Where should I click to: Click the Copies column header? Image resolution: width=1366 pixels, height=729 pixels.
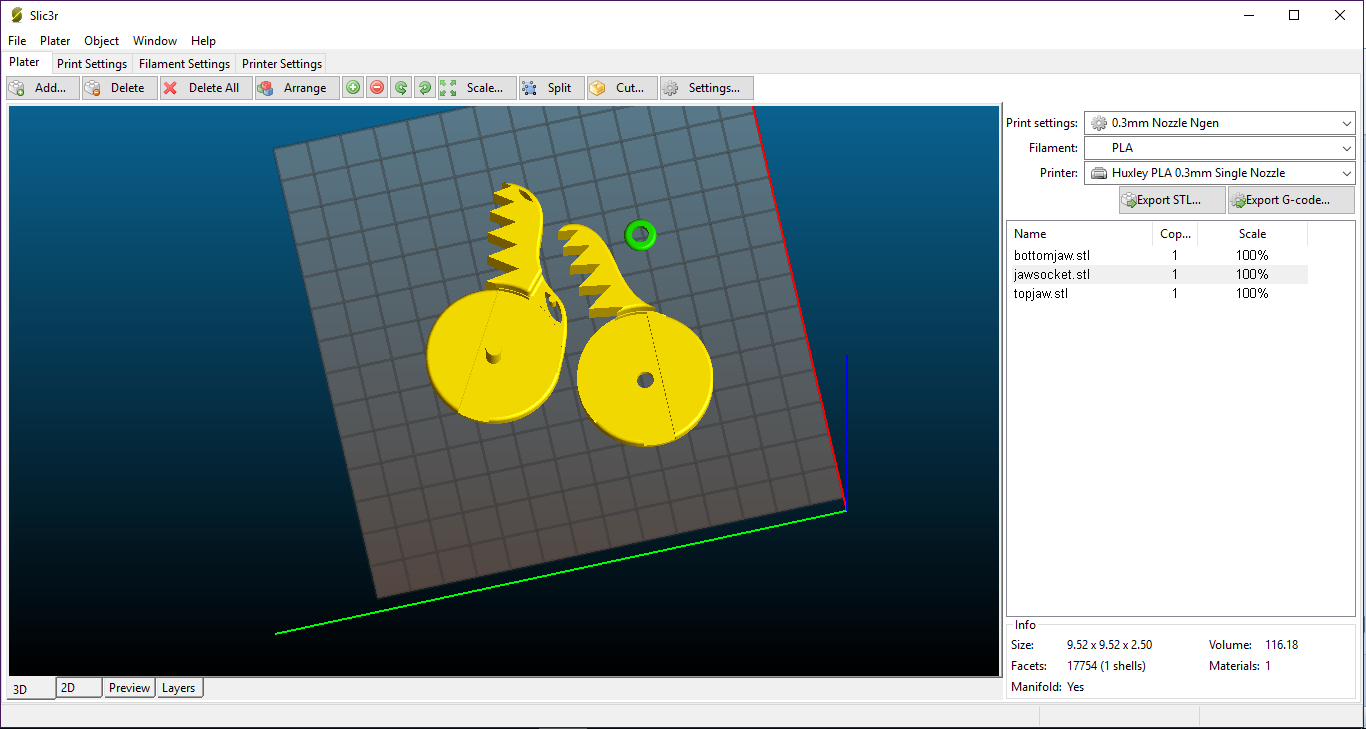(x=1175, y=234)
